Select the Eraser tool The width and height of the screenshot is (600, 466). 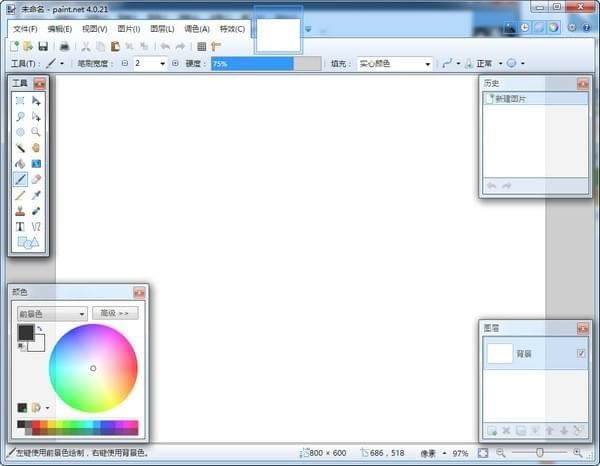point(36,179)
